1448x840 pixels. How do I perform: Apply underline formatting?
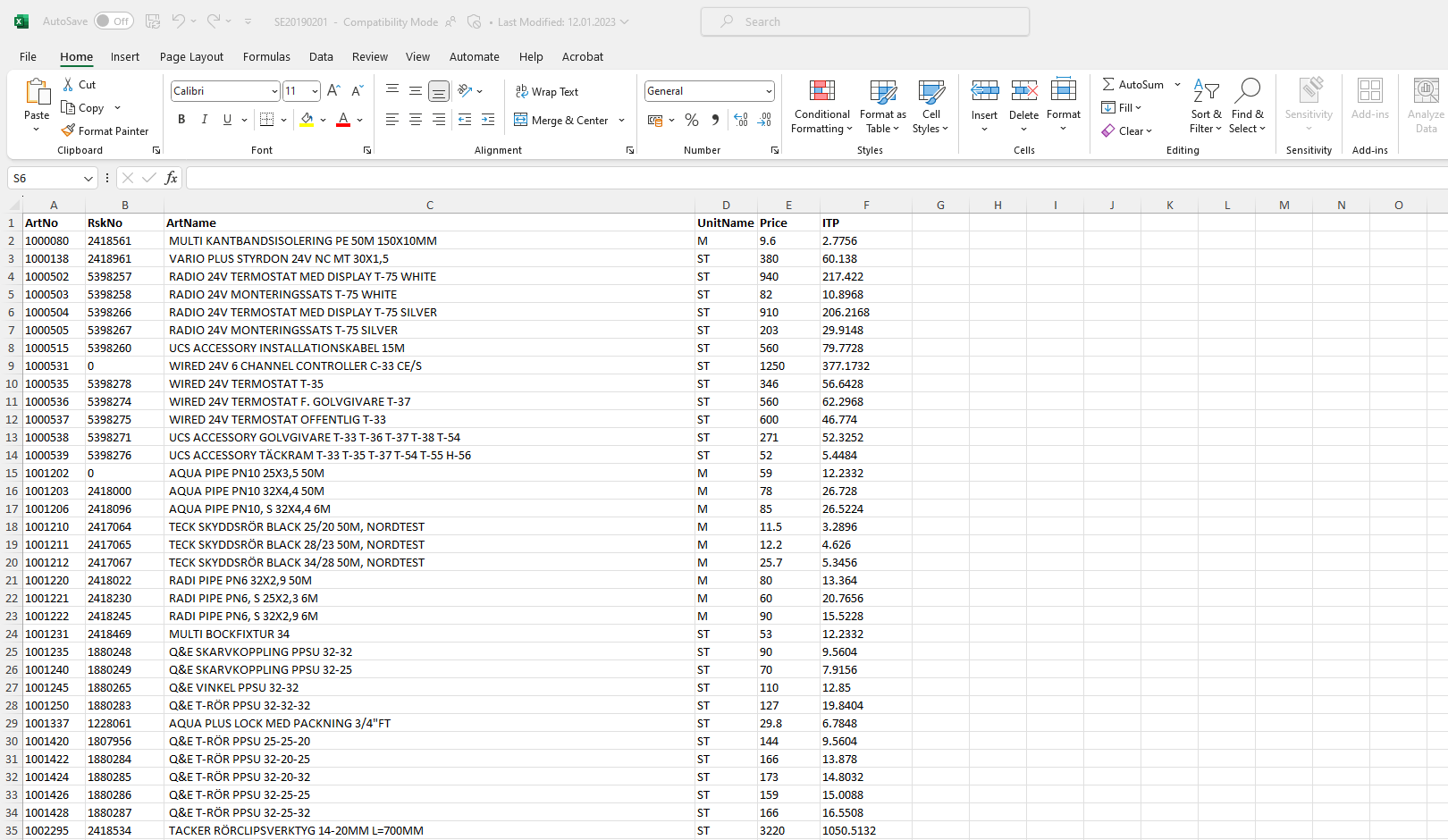click(x=227, y=119)
